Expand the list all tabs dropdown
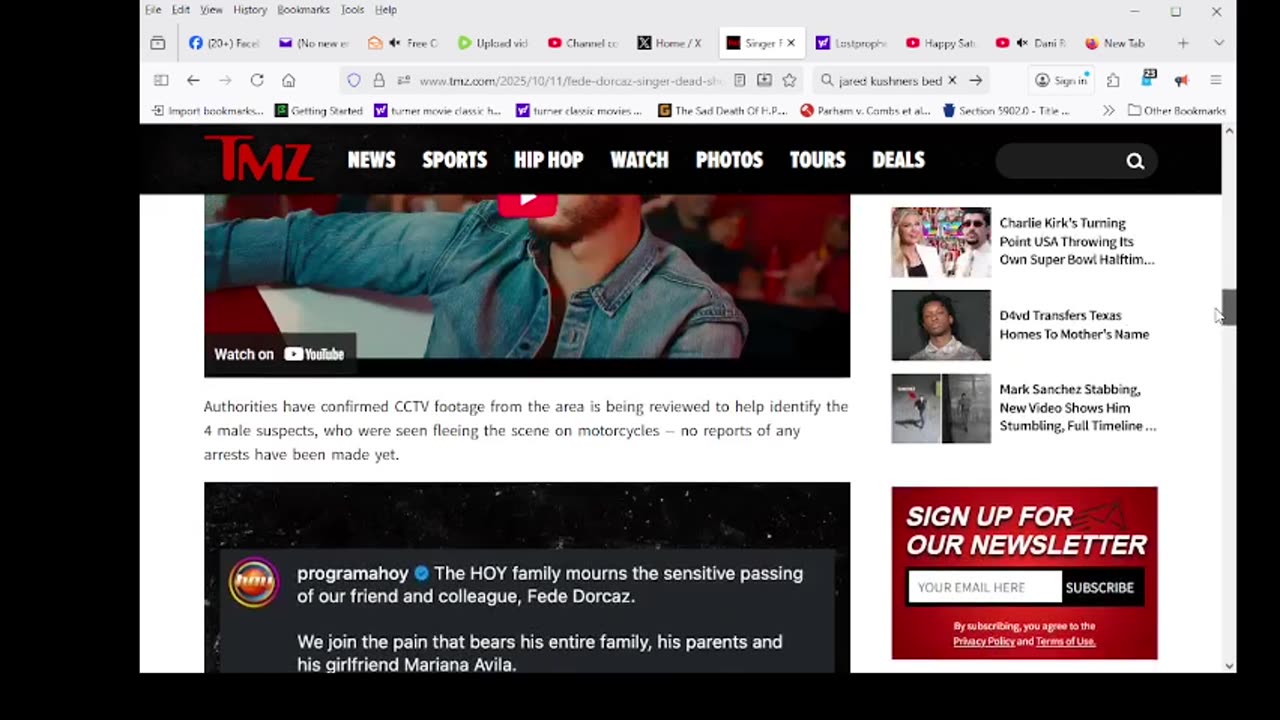1280x720 pixels. pos(1219,43)
